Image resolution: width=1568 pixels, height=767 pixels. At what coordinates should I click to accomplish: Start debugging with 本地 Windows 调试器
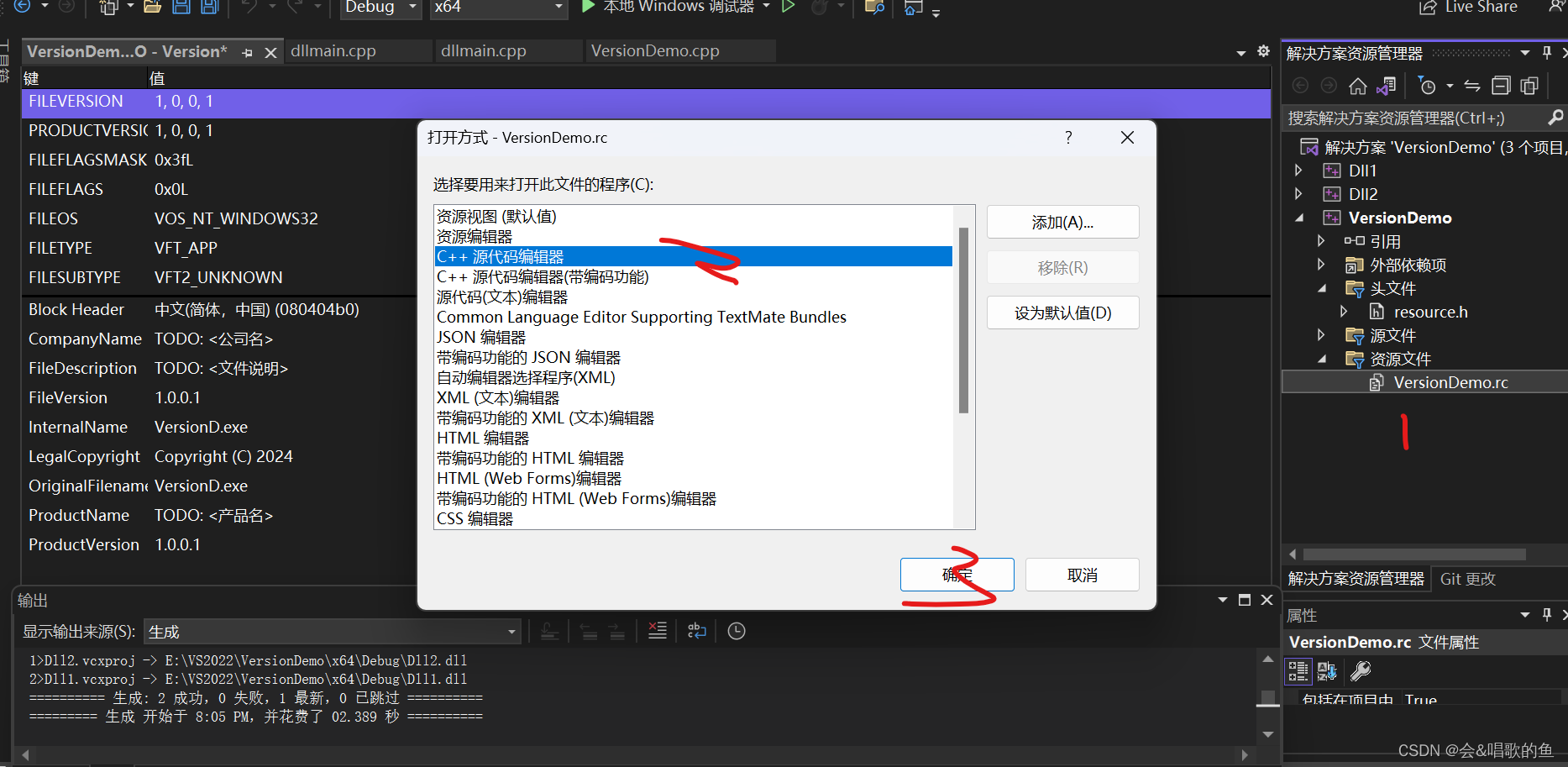(x=672, y=7)
